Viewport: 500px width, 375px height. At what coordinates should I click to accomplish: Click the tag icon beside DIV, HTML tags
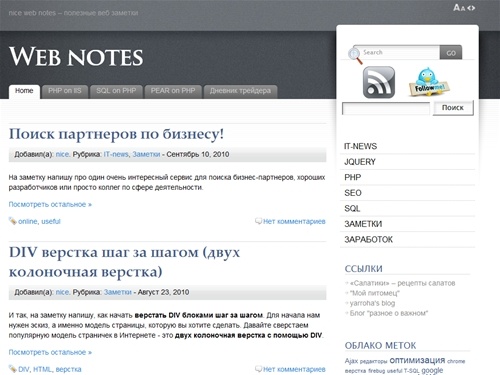12,369
